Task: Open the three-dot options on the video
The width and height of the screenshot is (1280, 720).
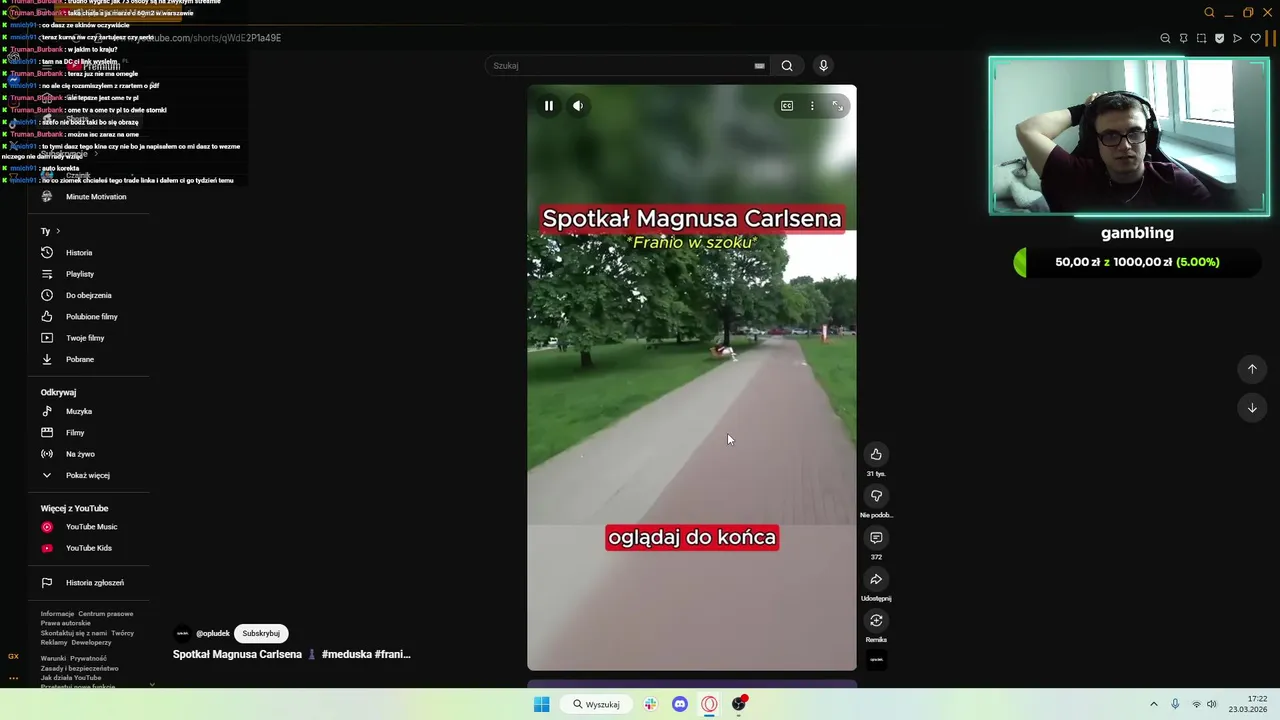Action: pyautogui.click(x=812, y=106)
